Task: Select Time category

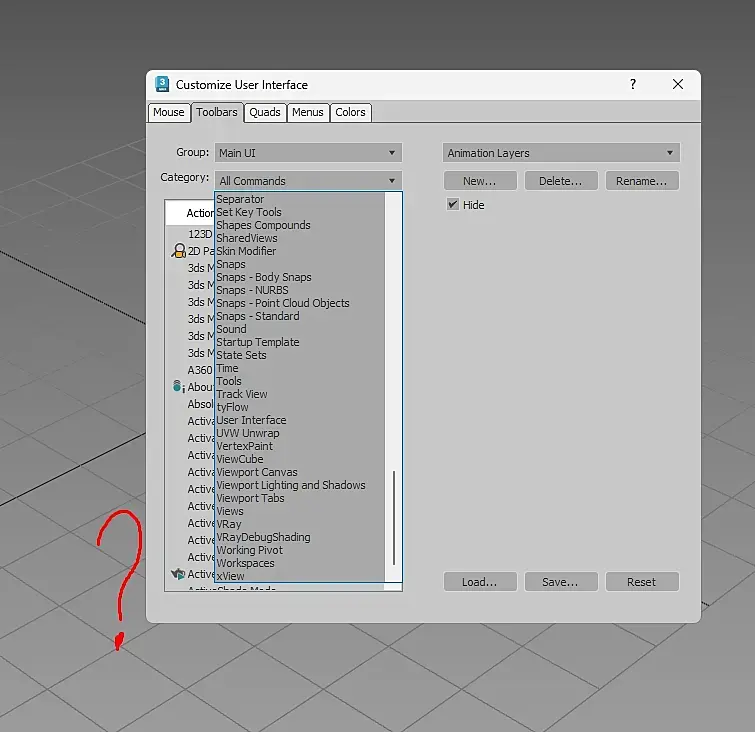Action: (300, 368)
